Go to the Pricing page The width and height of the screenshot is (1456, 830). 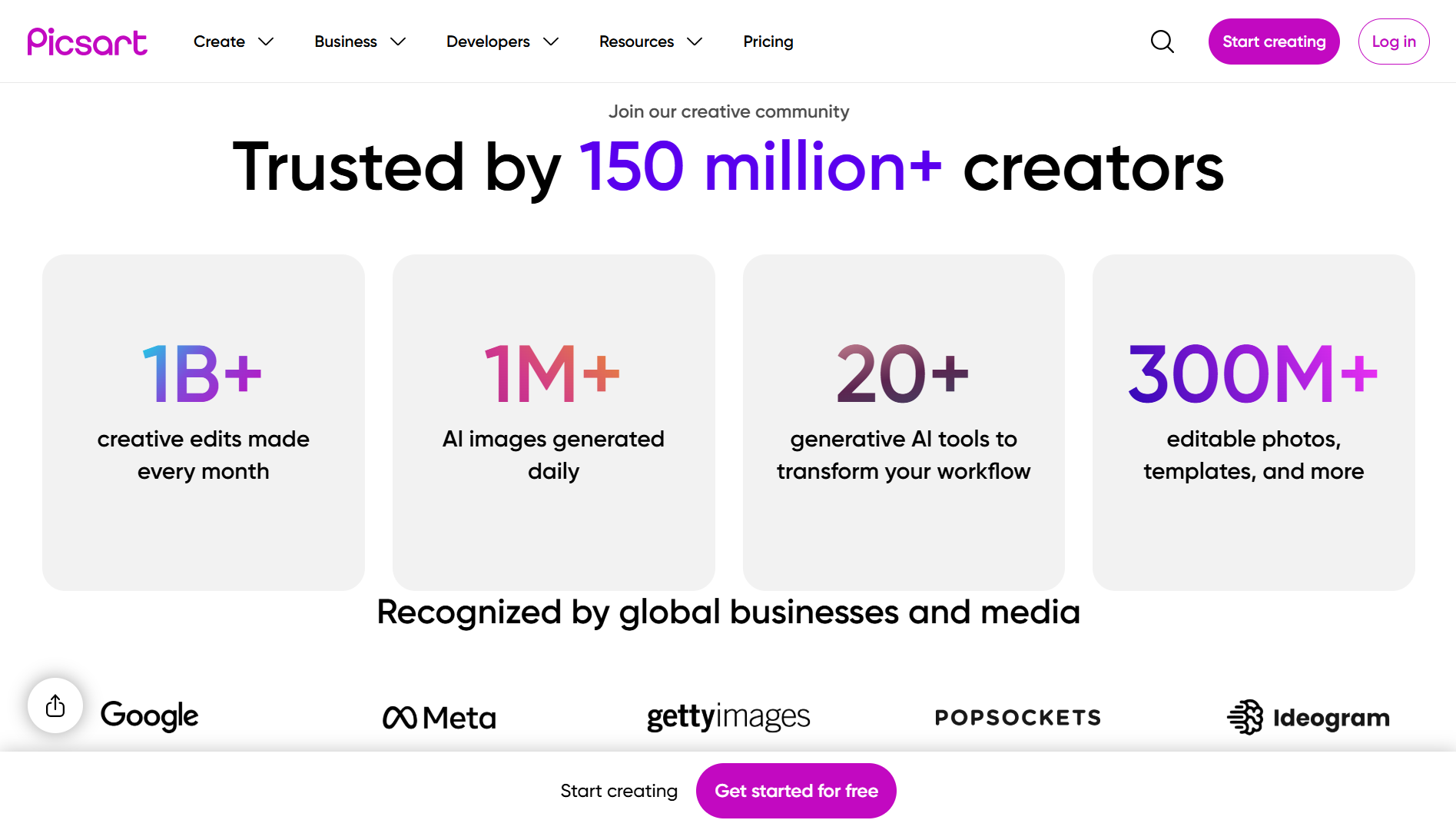click(768, 41)
